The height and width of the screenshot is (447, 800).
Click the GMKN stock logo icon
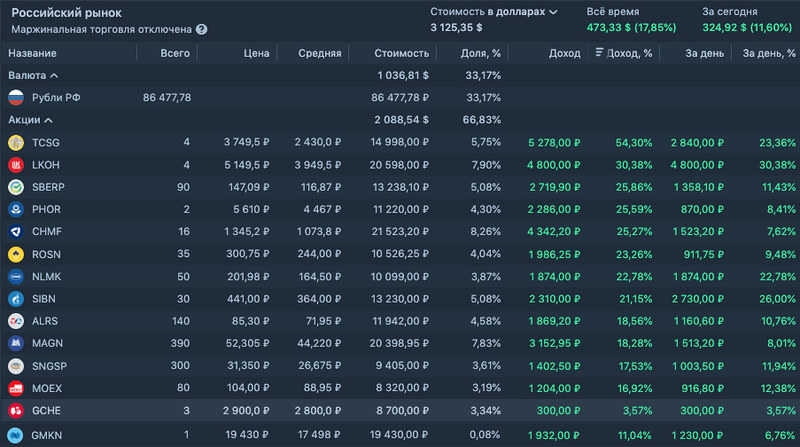coord(15,435)
